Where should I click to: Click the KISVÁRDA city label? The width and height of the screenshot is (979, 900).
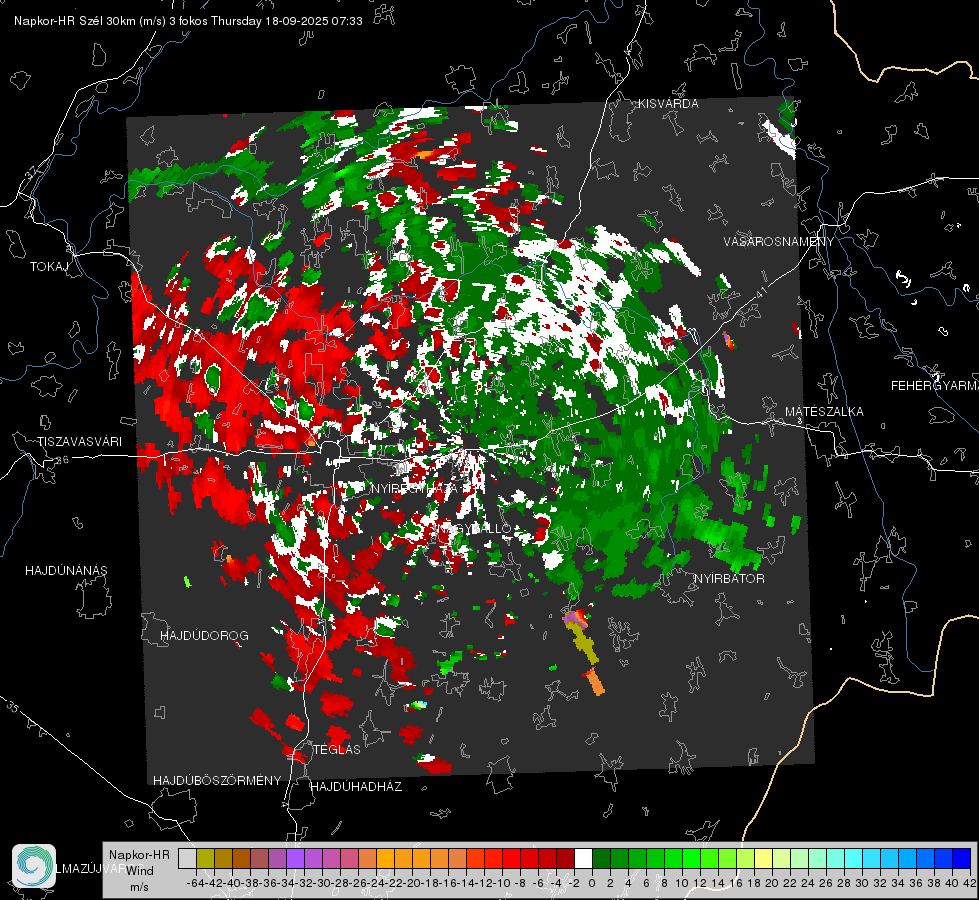(667, 104)
